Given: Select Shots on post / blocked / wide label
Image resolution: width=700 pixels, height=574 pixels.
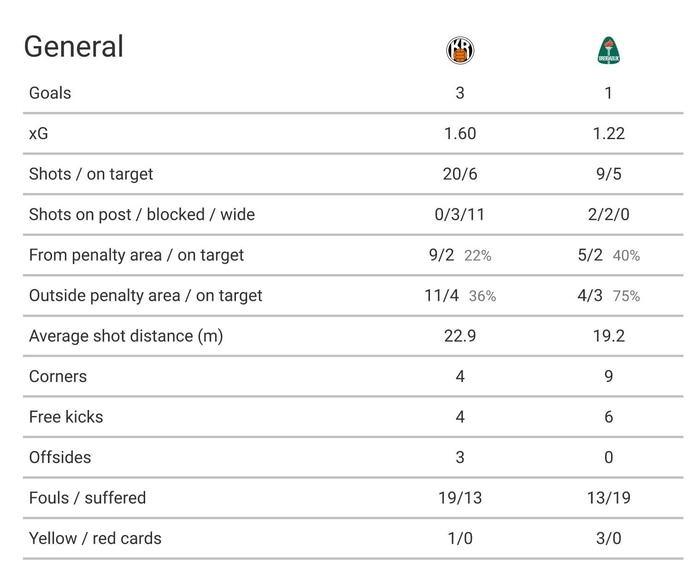Looking at the screenshot, I should [x=142, y=215].
